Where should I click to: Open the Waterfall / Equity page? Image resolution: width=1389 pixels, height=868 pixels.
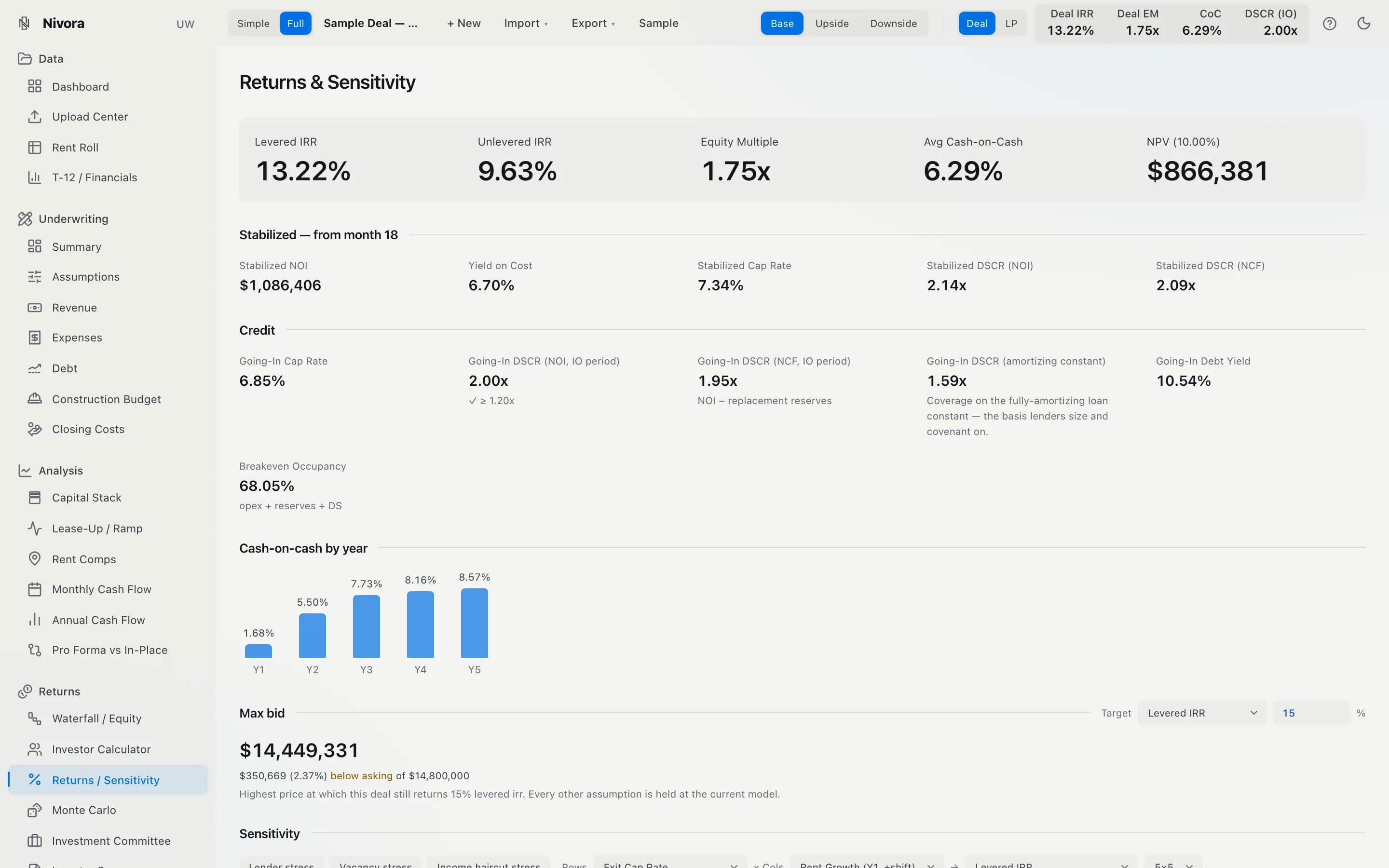click(x=108, y=718)
